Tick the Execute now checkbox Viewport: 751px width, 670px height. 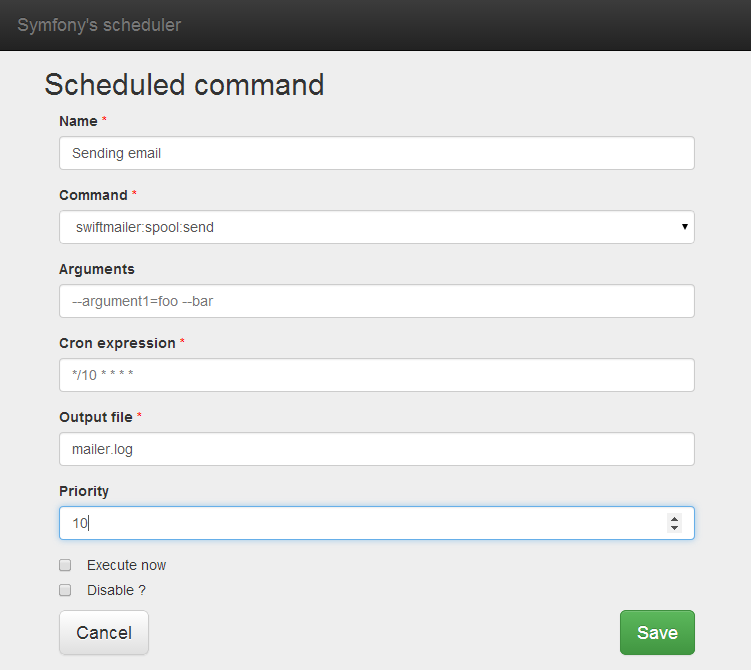coord(65,565)
